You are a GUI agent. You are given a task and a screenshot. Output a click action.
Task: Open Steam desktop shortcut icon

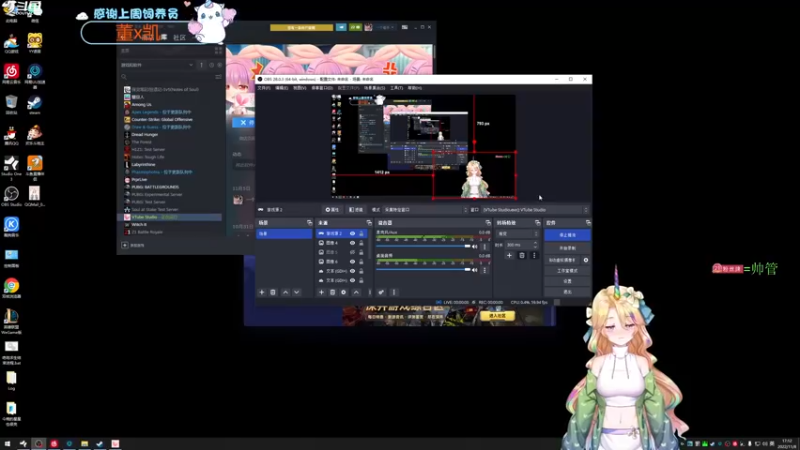click(35, 105)
